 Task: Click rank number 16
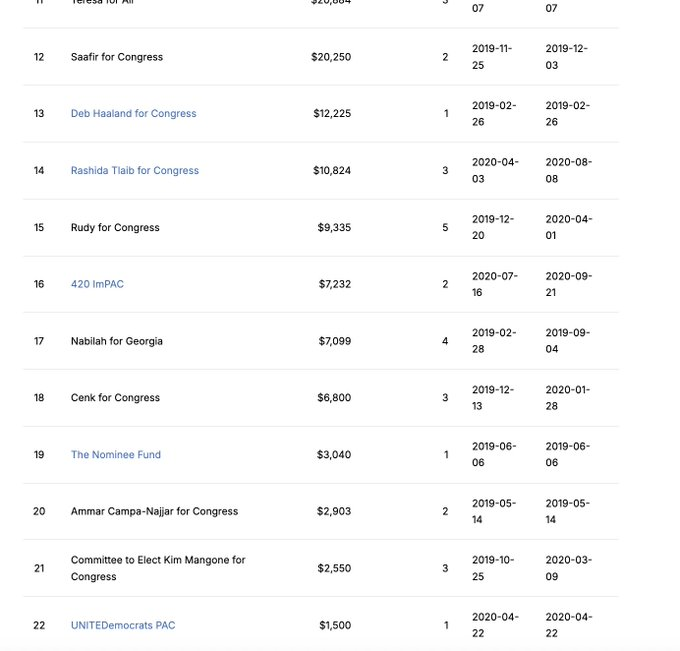tap(39, 284)
